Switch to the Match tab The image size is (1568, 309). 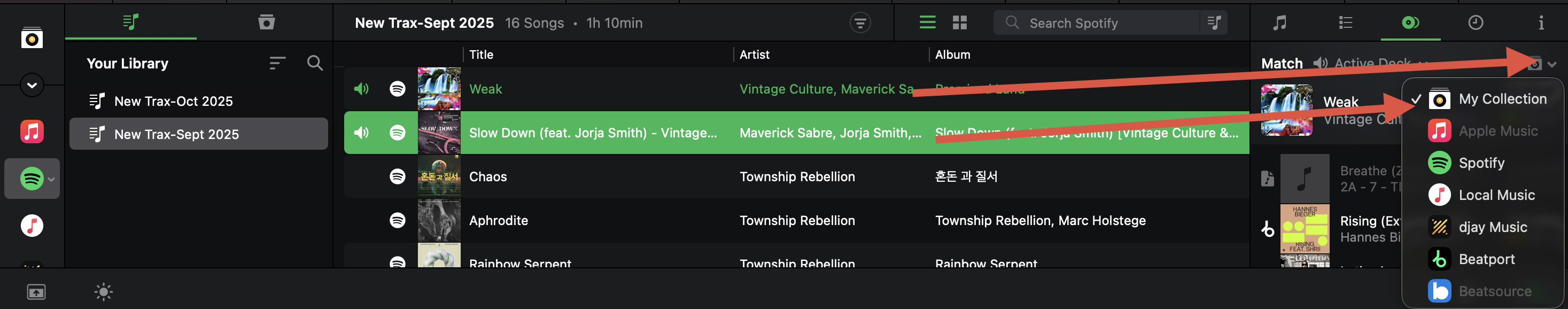point(1410,23)
